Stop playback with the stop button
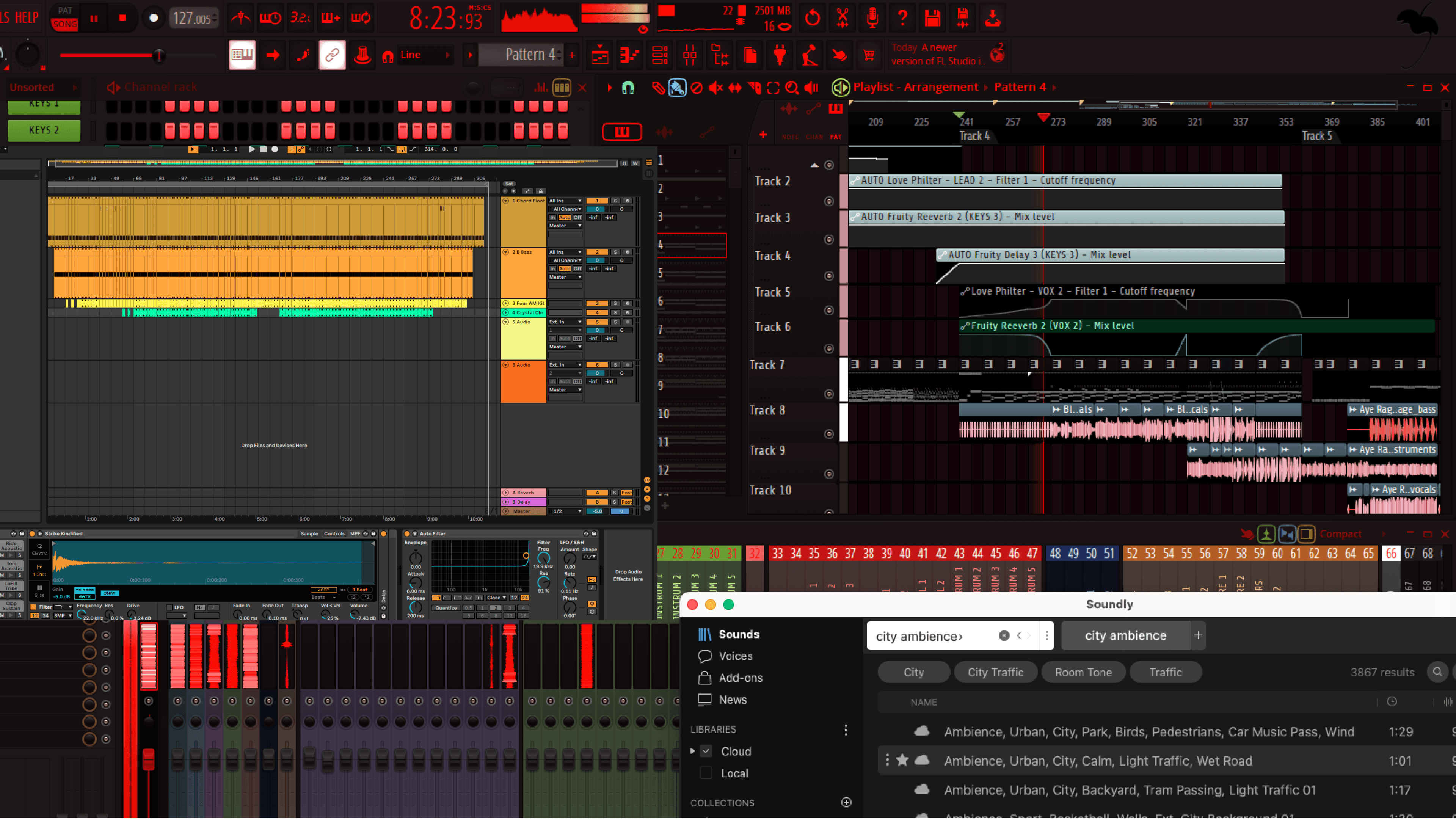The height and width of the screenshot is (819, 1456). click(x=122, y=18)
